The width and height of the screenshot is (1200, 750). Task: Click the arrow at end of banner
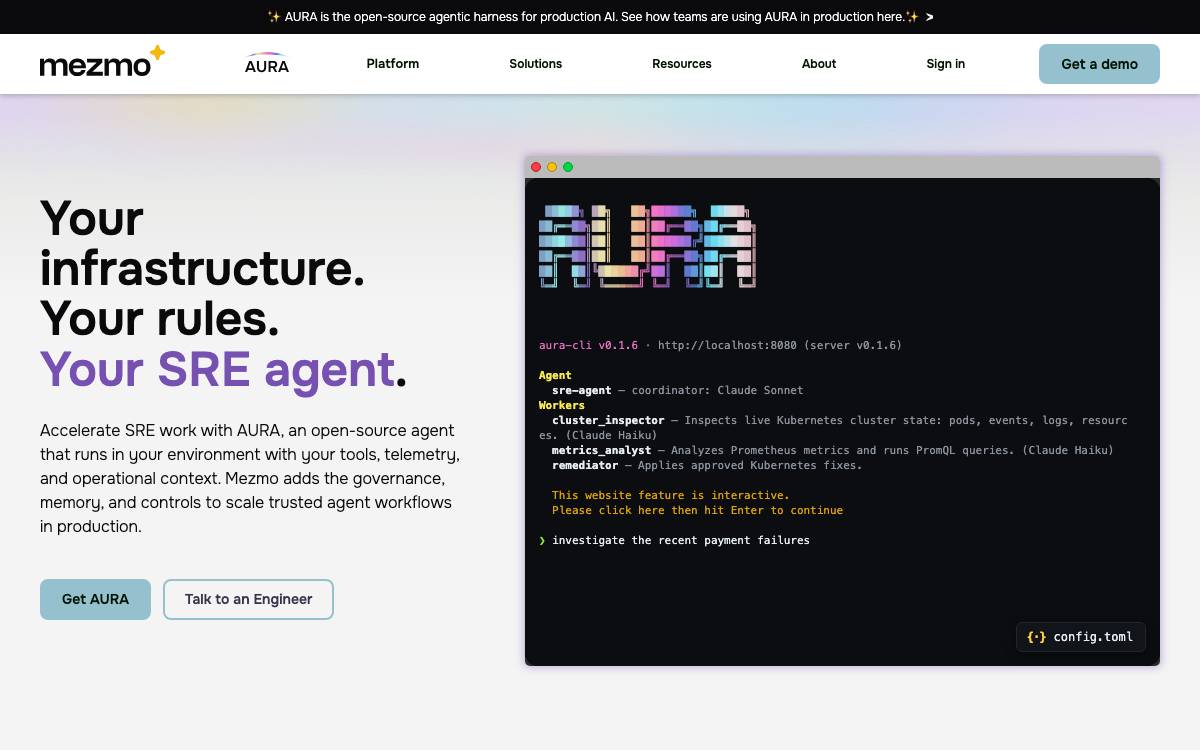click(x=930, y=17)
